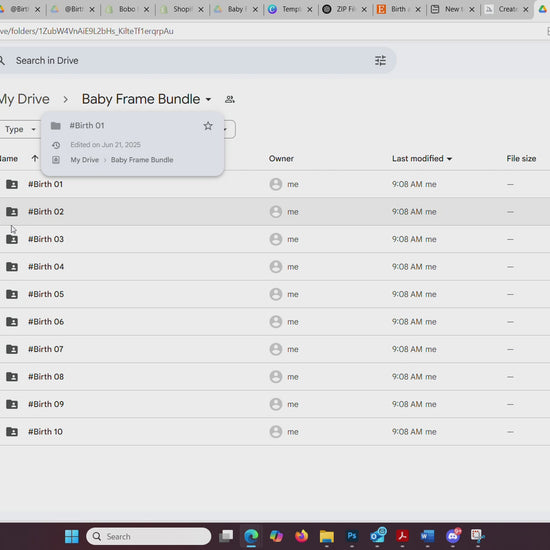Go to My Drive in breadcrumb
Viewport: 550px width, 550px height.
click(x=25, y=99)
